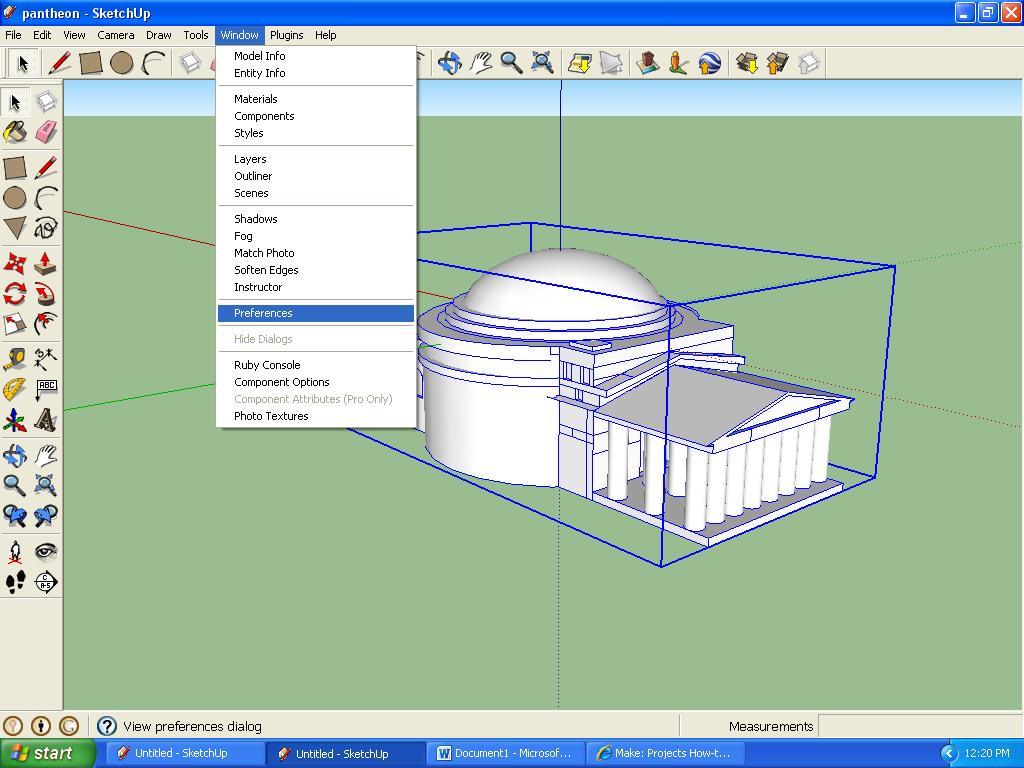Activate the Section Plane tool
Screen dimensions: 1024x768
point(46,582)
